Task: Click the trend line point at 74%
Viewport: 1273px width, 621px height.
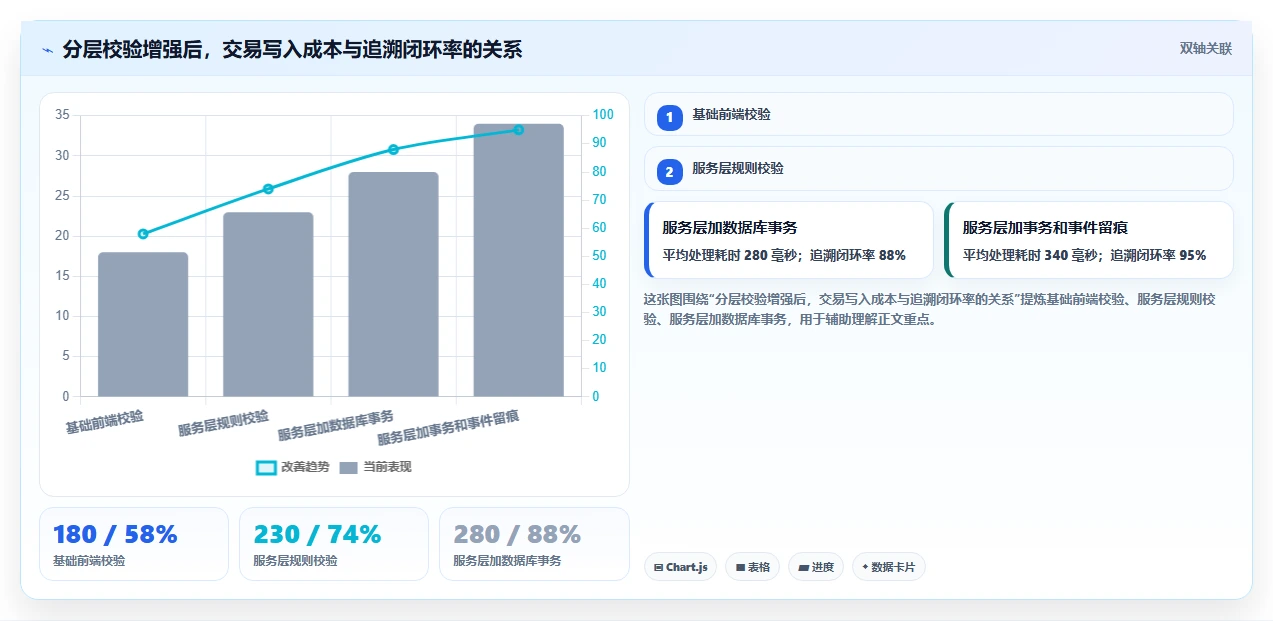Action: [268, 189]
